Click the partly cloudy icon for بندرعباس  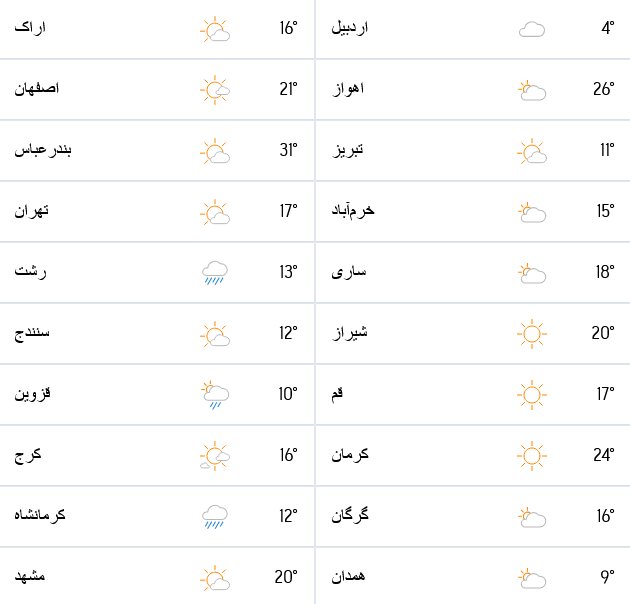tap(215, 152)
